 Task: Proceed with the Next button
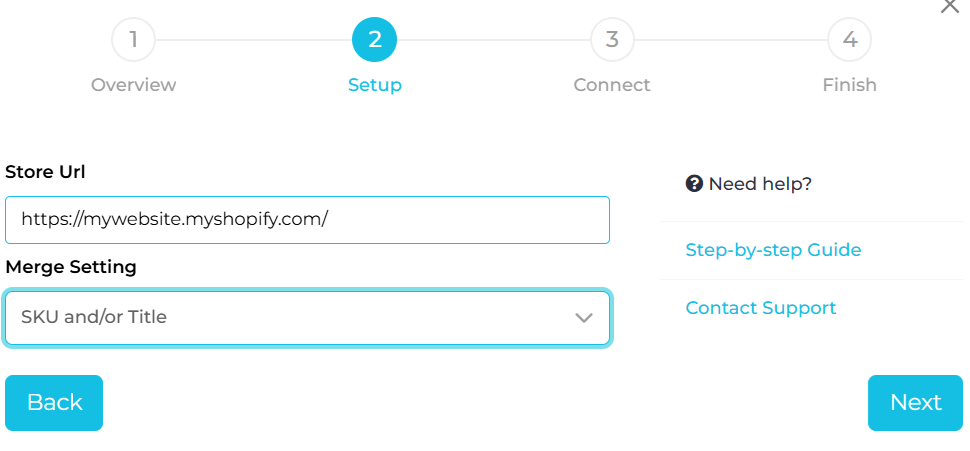click(915, 402)
